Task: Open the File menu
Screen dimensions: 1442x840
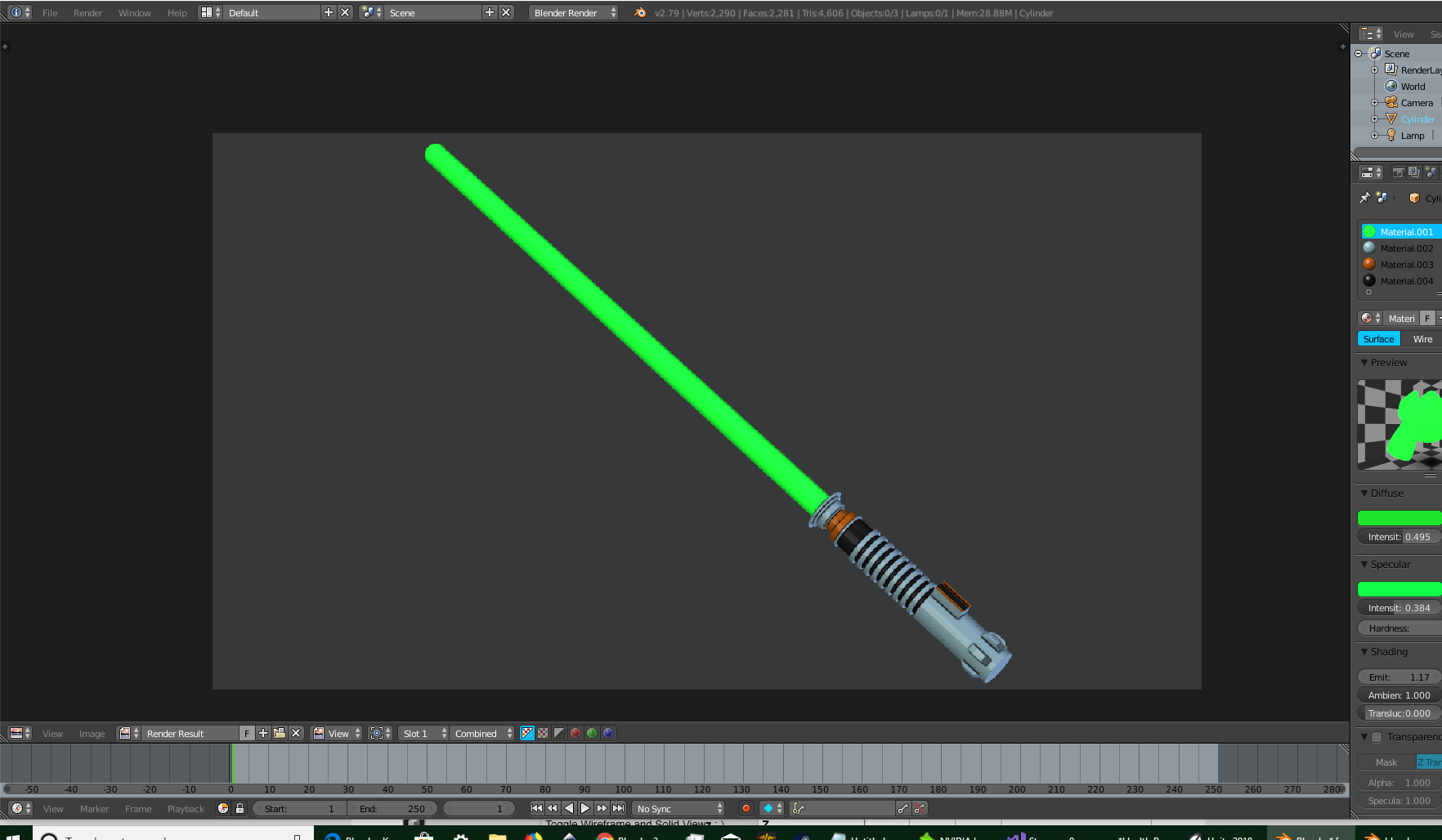Action: tap(50, 13)
